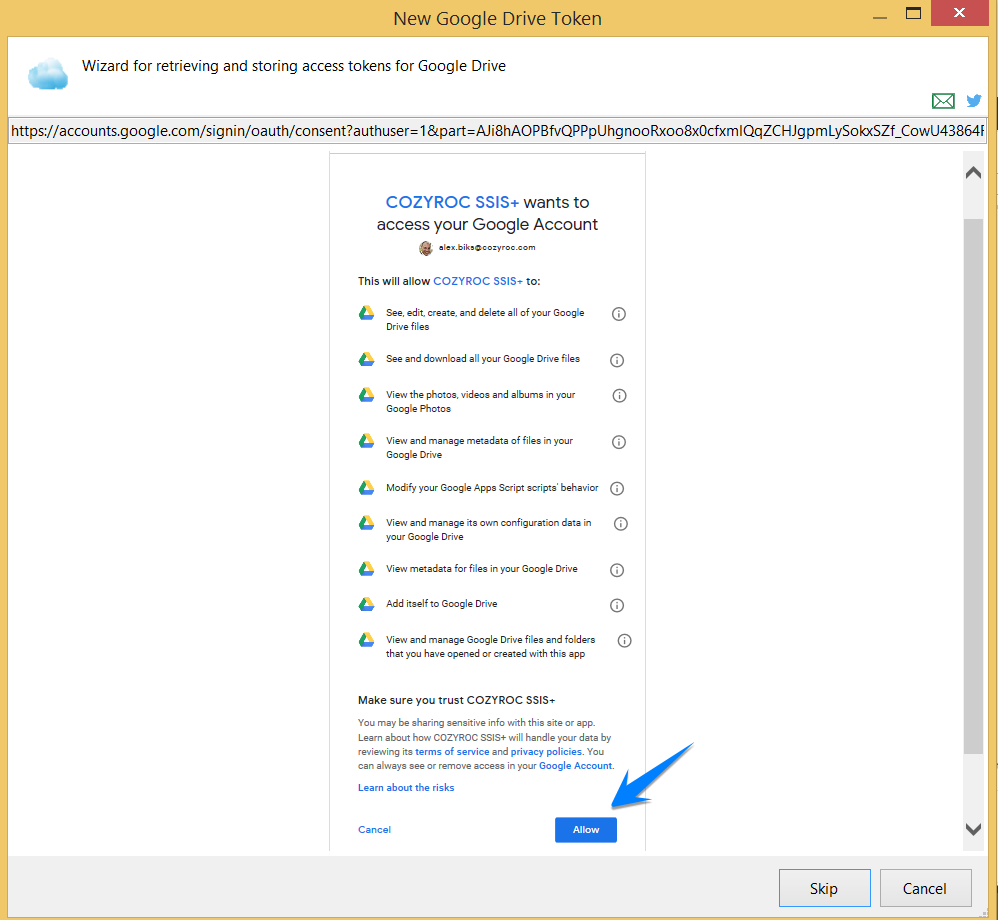
Task: Open info for 'own configuration data' permission
Action: (621, 523)
